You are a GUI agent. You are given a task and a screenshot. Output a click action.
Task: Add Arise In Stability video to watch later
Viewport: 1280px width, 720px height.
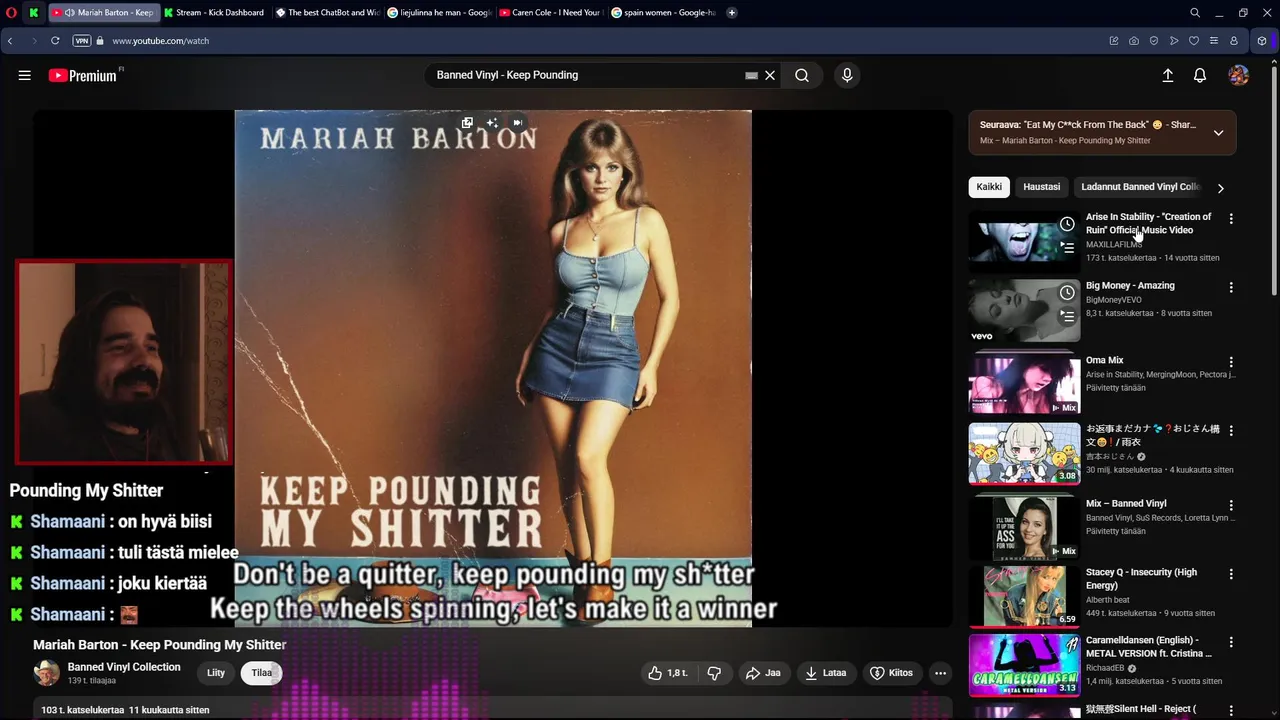point(1067,224)
